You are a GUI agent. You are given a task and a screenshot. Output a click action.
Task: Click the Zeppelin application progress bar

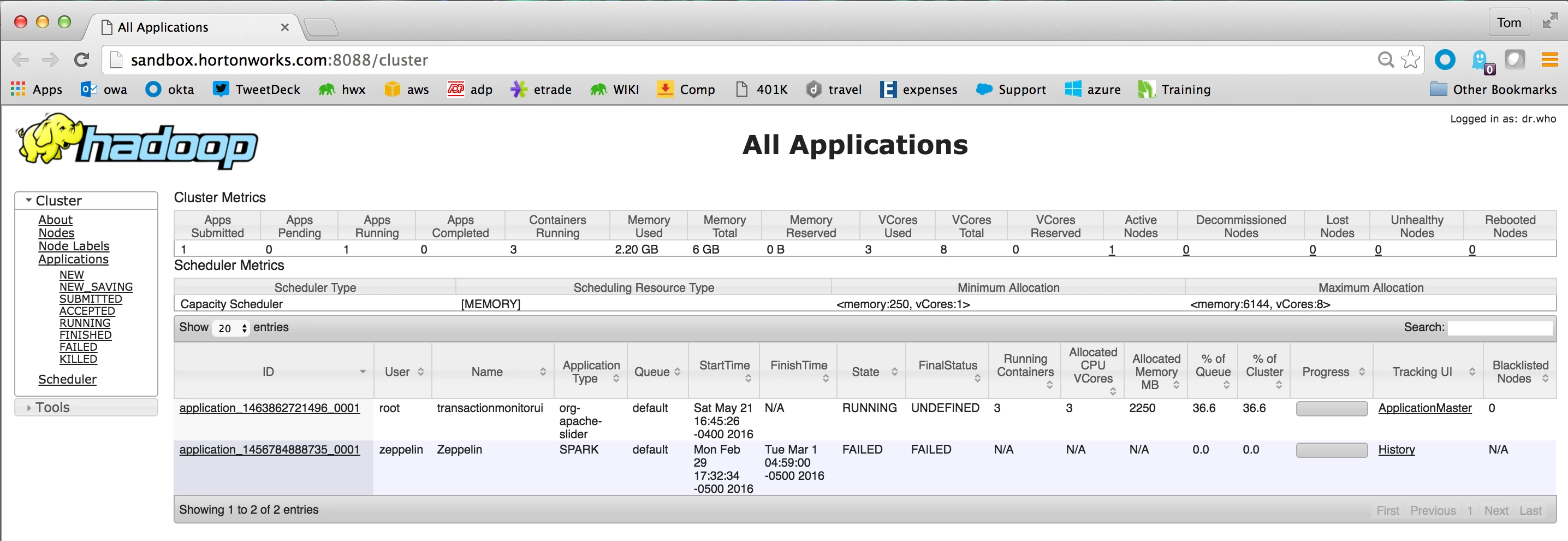1331,450
